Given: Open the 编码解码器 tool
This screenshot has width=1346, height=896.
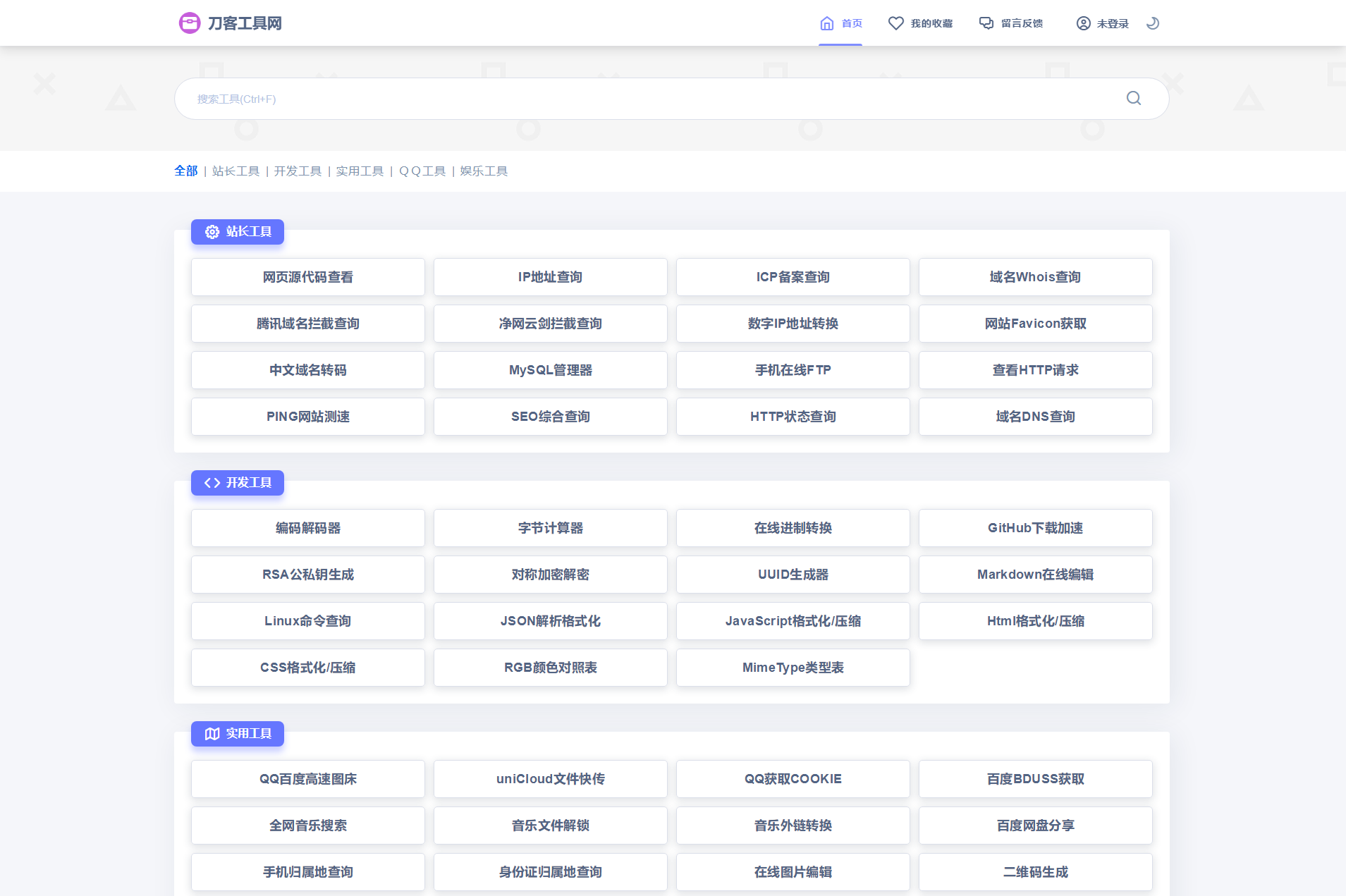Looking at the screenshot, I should pyautogui.click(x=308, y=528).
